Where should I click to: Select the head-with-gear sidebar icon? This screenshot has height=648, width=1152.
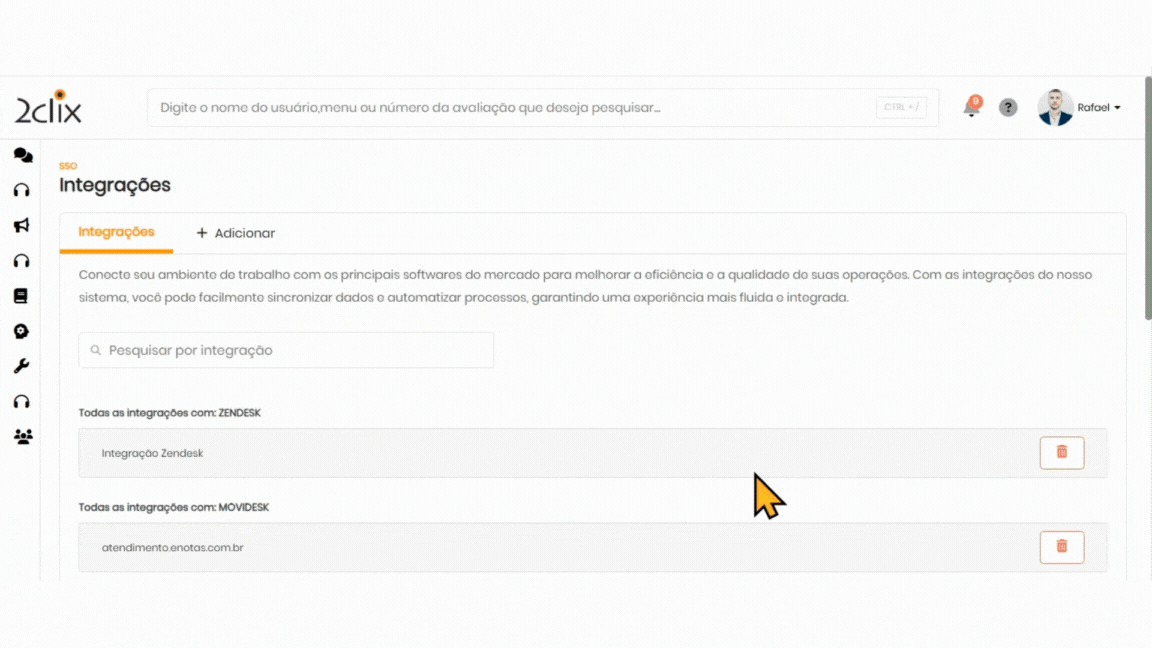coord(21,331)
